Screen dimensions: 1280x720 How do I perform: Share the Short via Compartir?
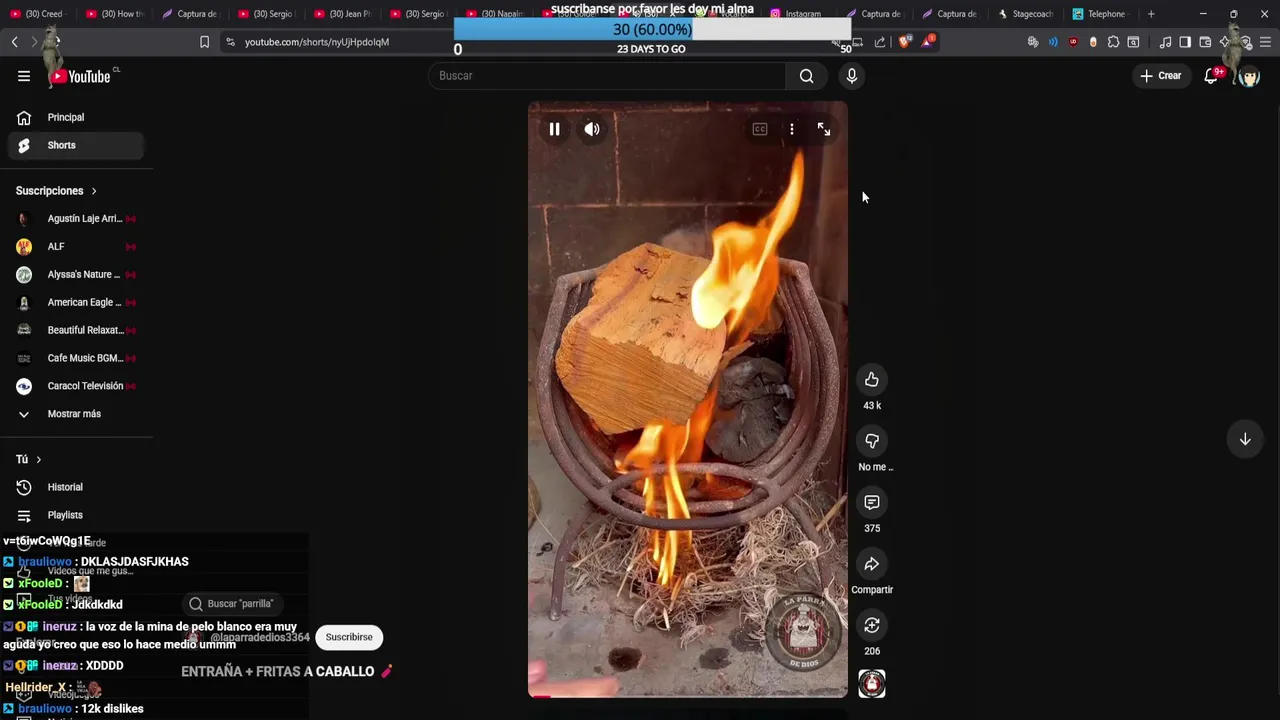pos(872,564)
